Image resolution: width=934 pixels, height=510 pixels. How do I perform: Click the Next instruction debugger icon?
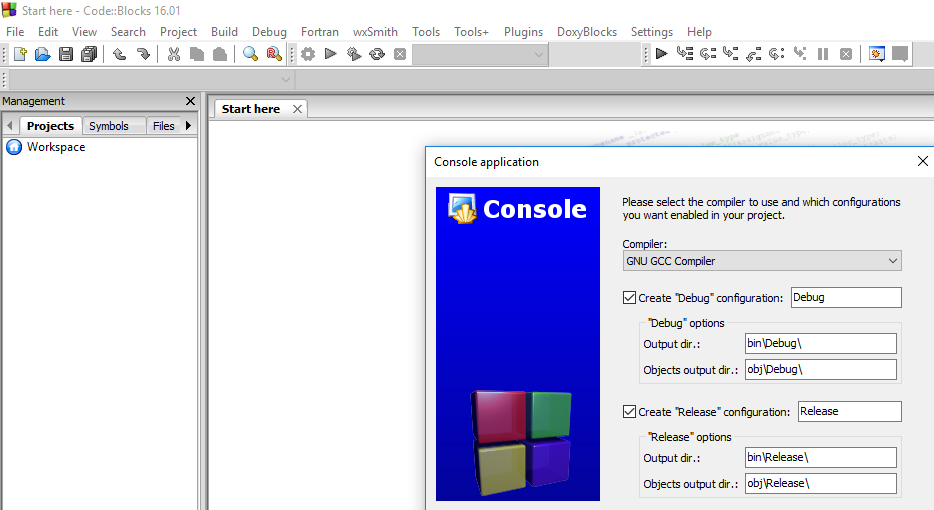[776, 54]
